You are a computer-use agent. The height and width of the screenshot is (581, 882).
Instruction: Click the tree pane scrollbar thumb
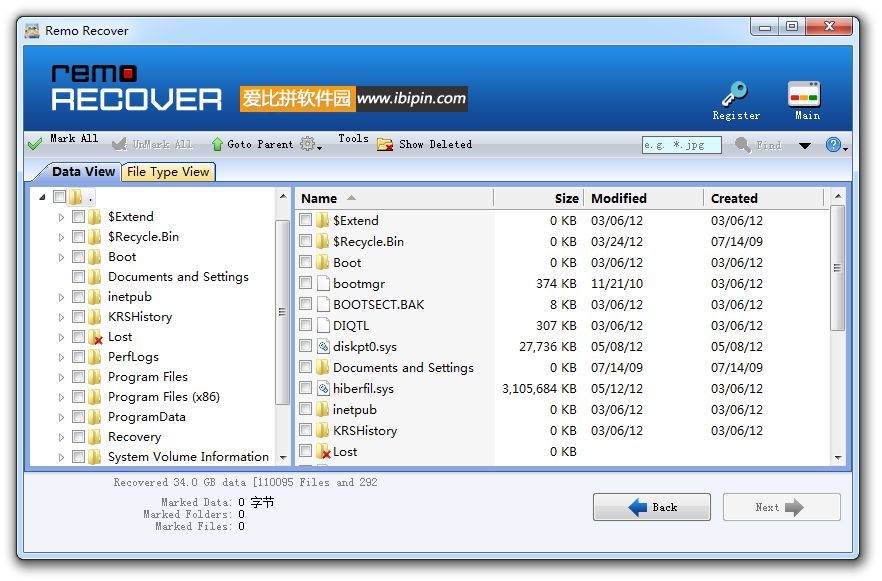click(x=282, y=312)
